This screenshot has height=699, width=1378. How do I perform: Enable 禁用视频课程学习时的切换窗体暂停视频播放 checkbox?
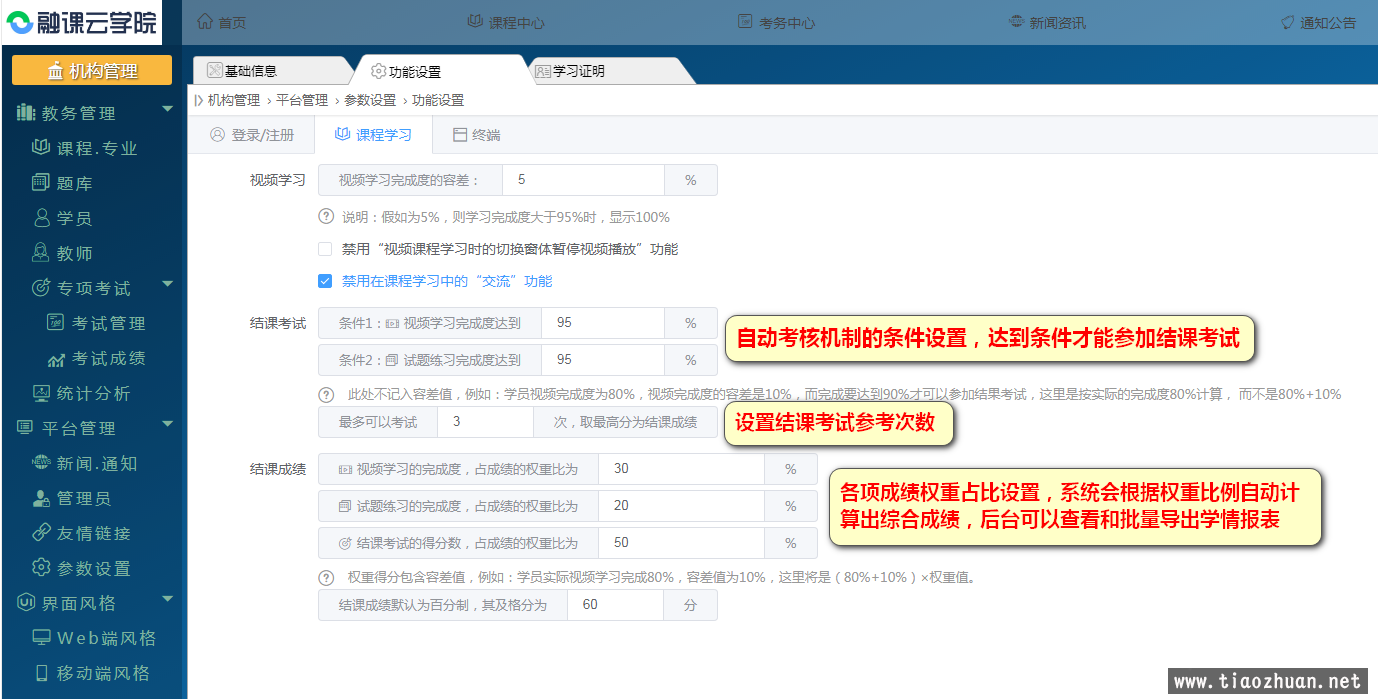pyautogui.click(x=325, y=249)
